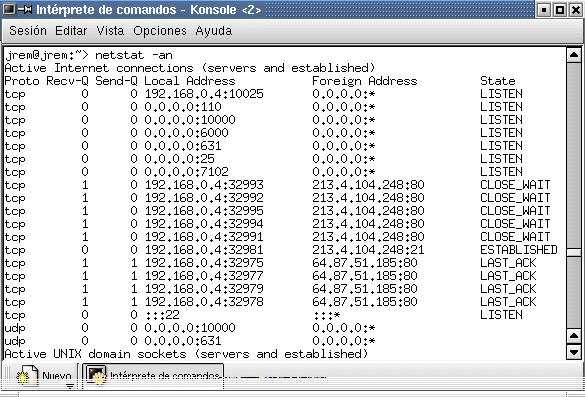Click scrollbar up arrow near the bottom
The width and height of the screenshot is (585, 397).
573,337
